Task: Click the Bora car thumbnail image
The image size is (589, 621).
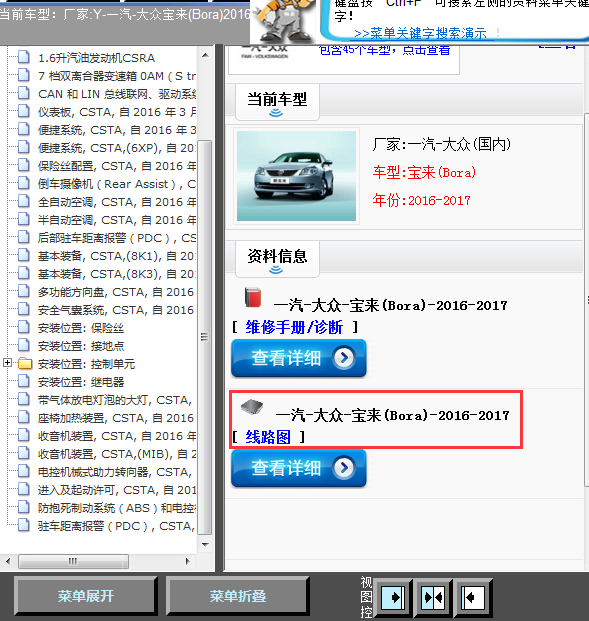Action: click(296, 176)
